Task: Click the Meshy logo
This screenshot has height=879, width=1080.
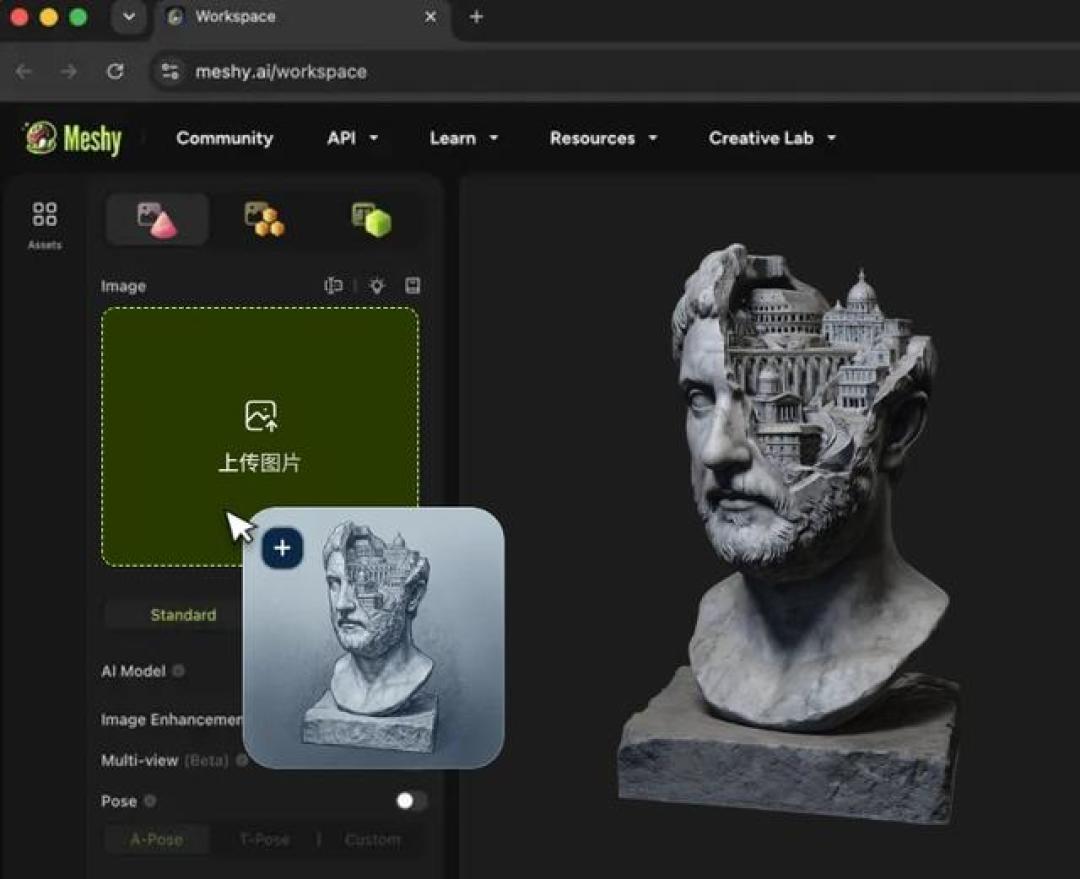Action: [74, 138]
